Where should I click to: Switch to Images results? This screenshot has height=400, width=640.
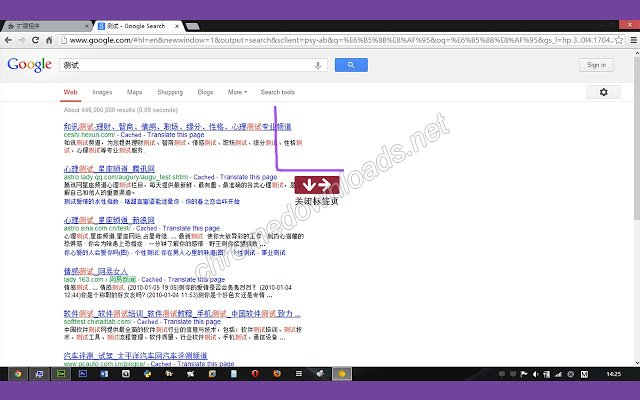[x=102, y=92]
